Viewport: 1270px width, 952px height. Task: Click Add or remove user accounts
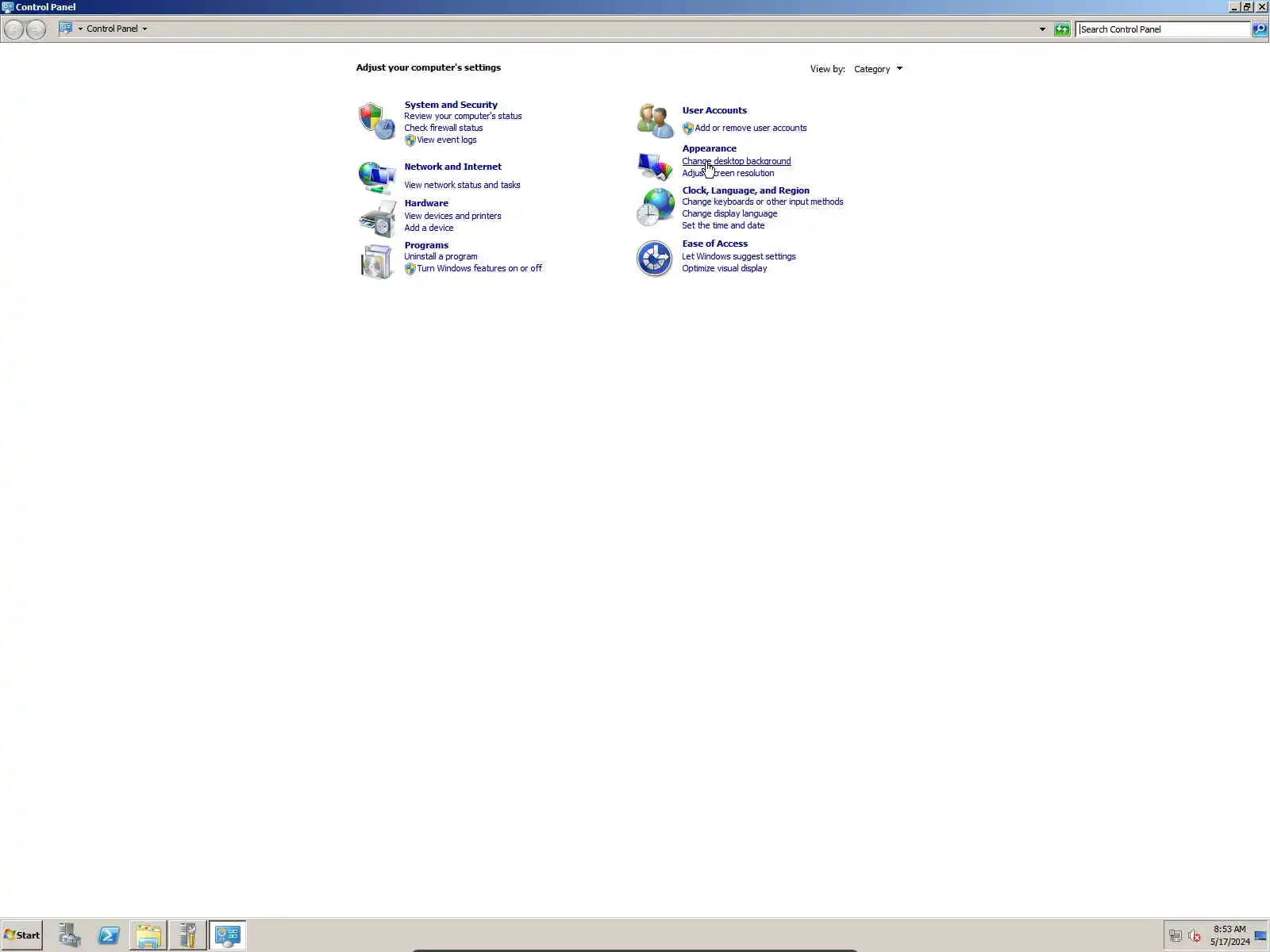coord(750,128)
